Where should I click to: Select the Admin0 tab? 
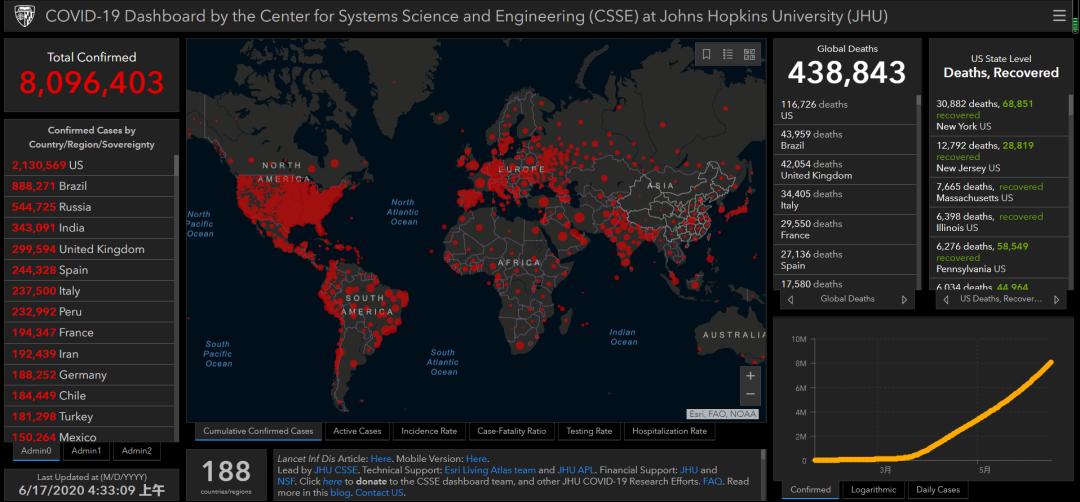pyautogui.click(x=36, y=450)
